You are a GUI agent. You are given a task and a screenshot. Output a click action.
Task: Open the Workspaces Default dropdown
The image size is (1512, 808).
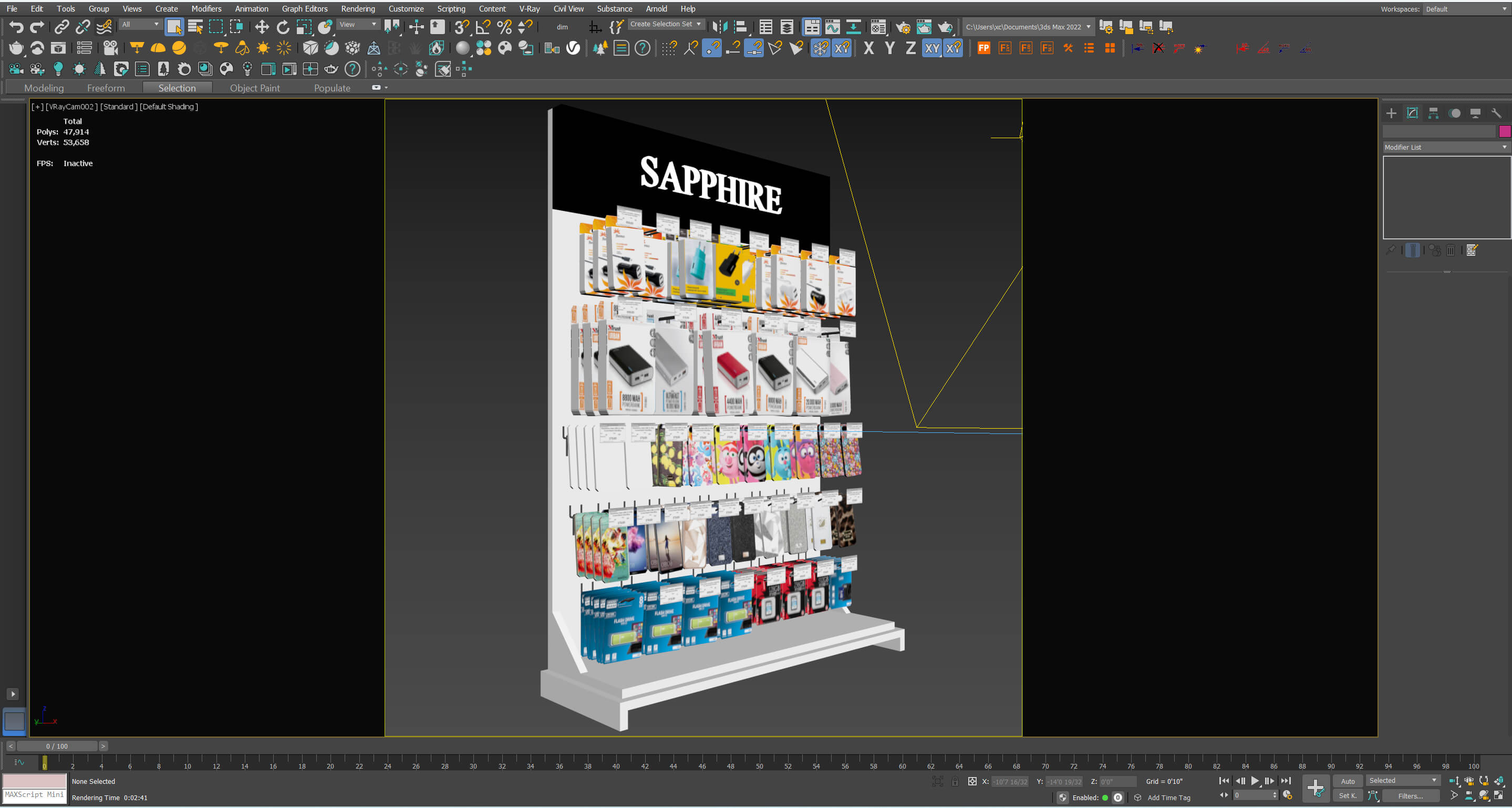(x=1466, y=9)
